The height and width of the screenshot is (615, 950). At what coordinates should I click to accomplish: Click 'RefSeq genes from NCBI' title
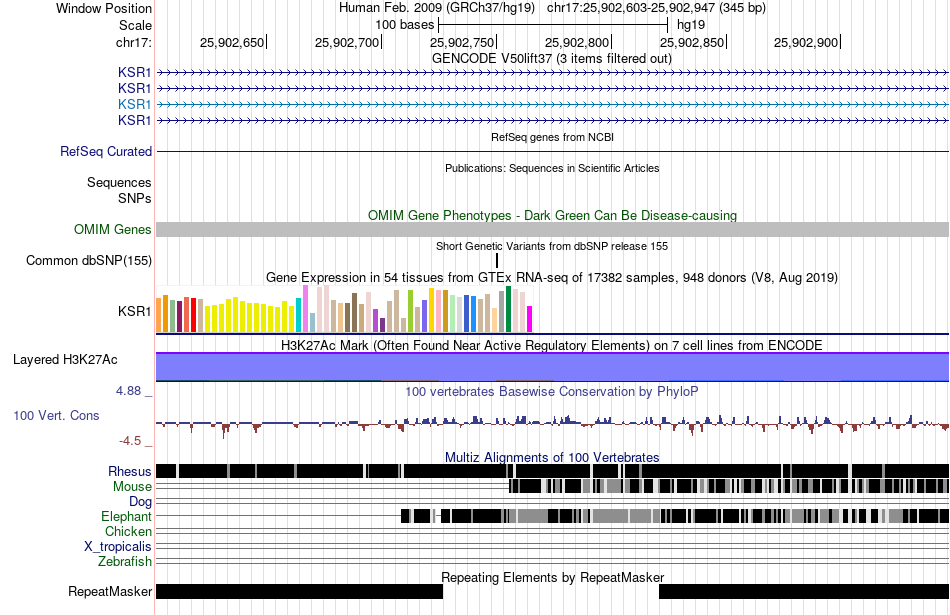click(x=552, y=138)
